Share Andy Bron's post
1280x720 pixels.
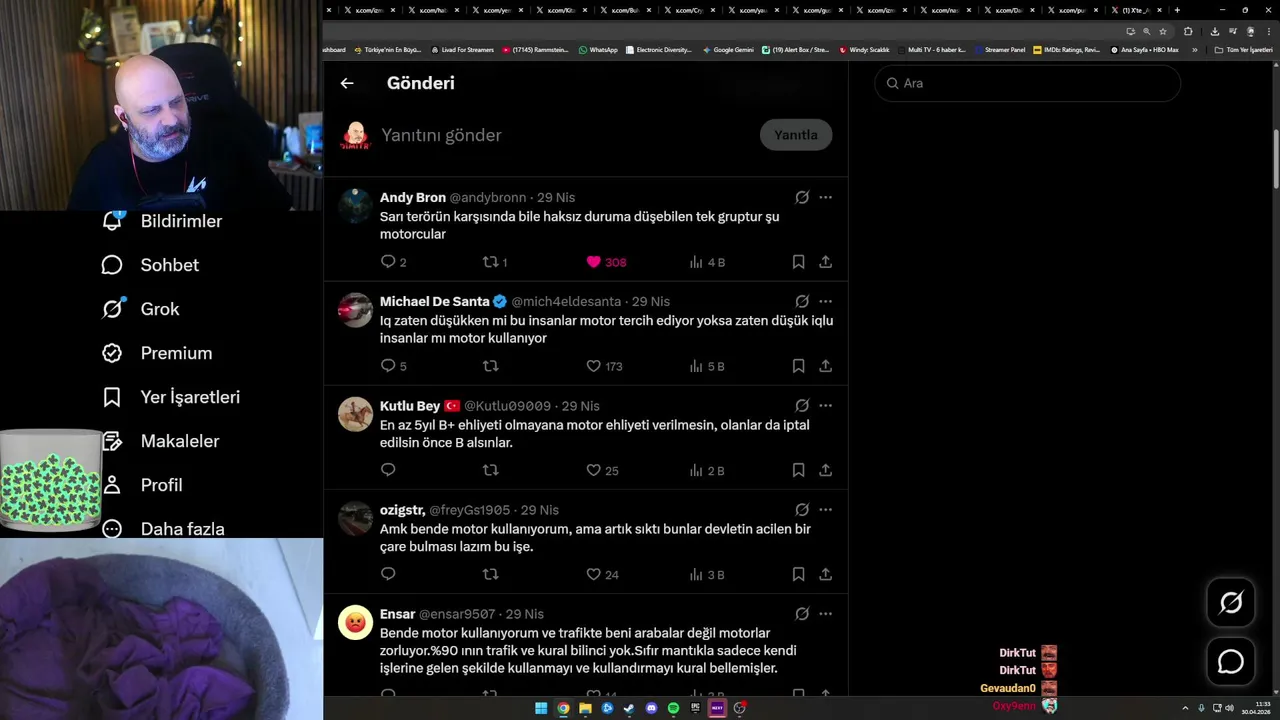825,262
